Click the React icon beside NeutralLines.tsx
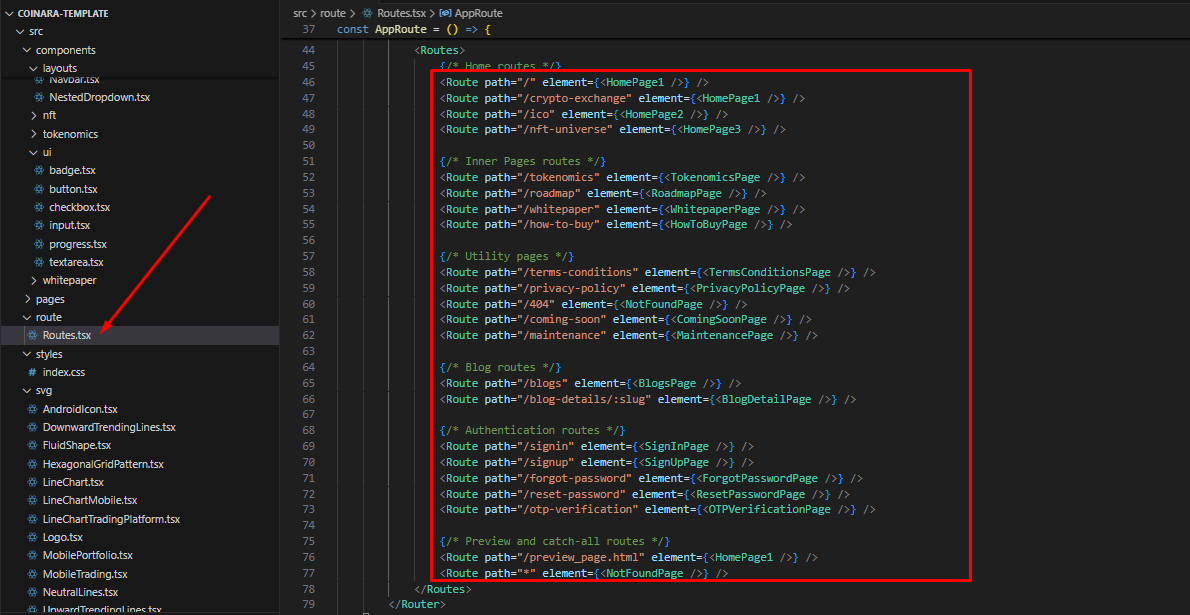Viewport: 1190px width, 615px height. [32, 592]
